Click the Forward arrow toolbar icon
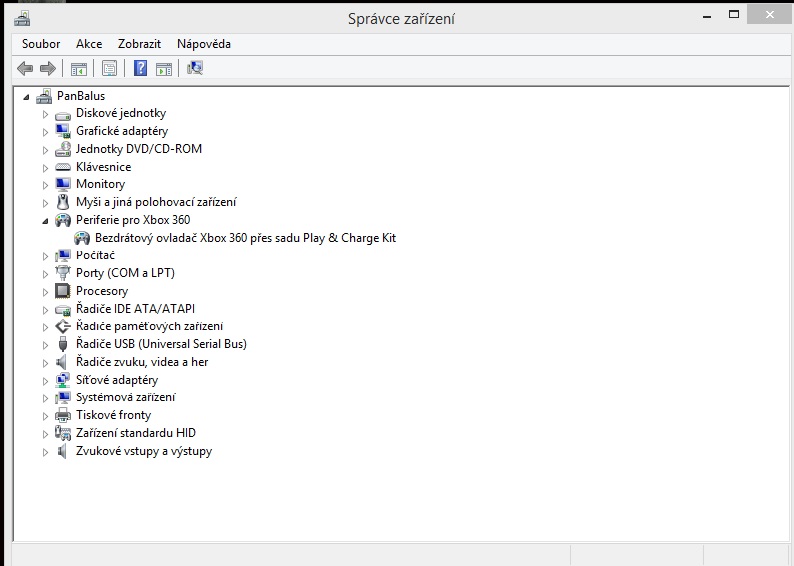The image size is (794, 566). (x=47, y=68)
